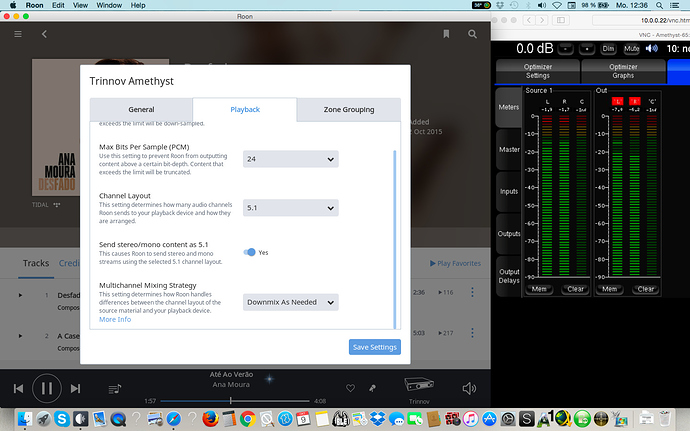The image size is (690, 431).
Task: Open the Window menu
Action: [109, 5]
